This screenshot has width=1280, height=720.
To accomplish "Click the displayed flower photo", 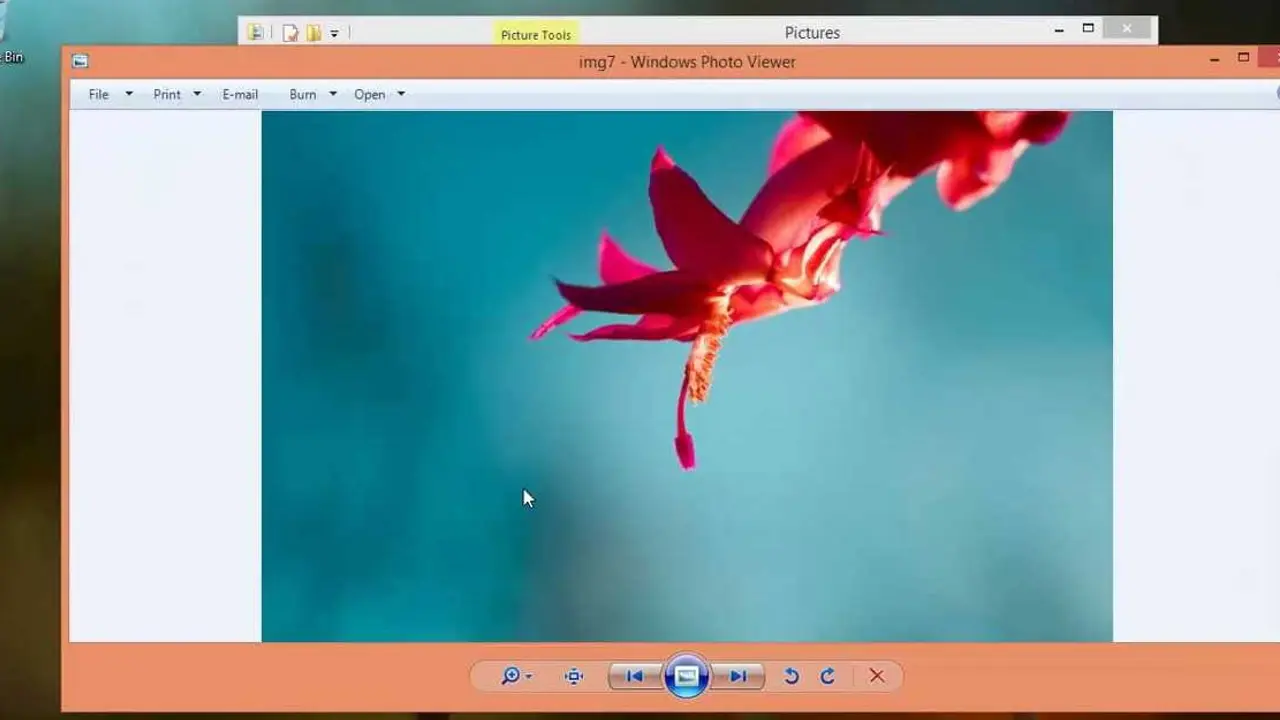I will (x=687, y=376).
